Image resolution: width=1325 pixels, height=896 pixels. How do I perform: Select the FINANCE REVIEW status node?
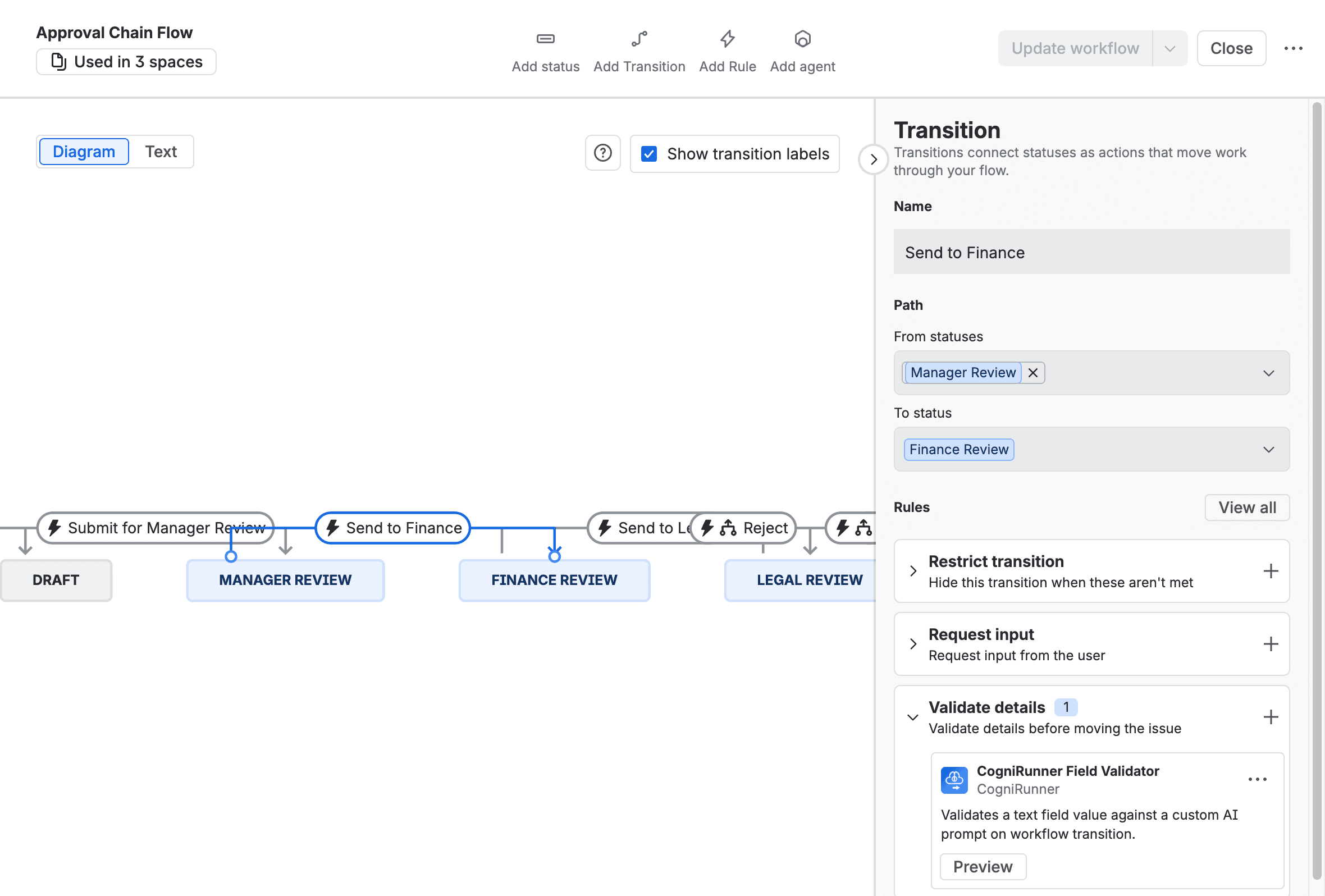pos(554,580)
